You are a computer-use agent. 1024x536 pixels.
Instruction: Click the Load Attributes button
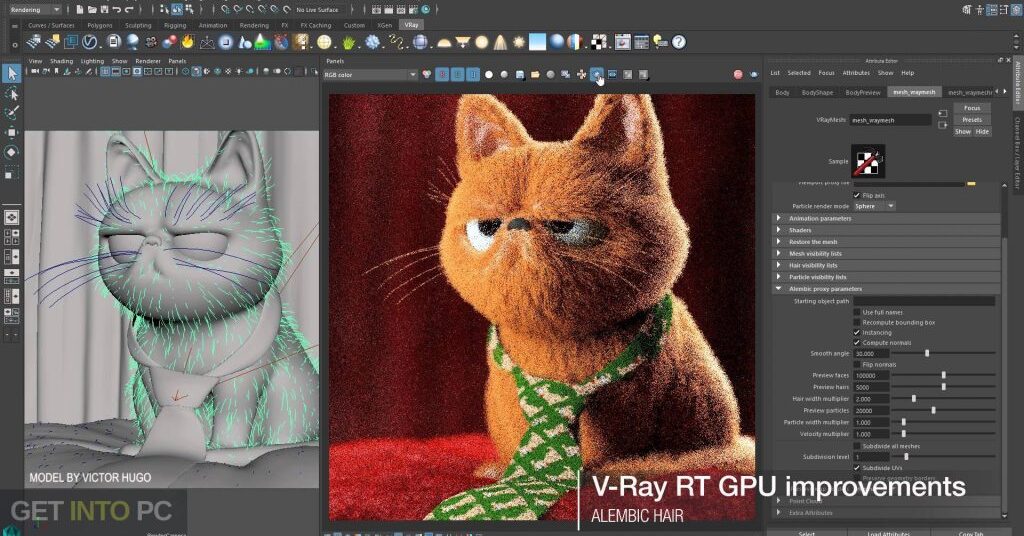(x=888, y=533)
